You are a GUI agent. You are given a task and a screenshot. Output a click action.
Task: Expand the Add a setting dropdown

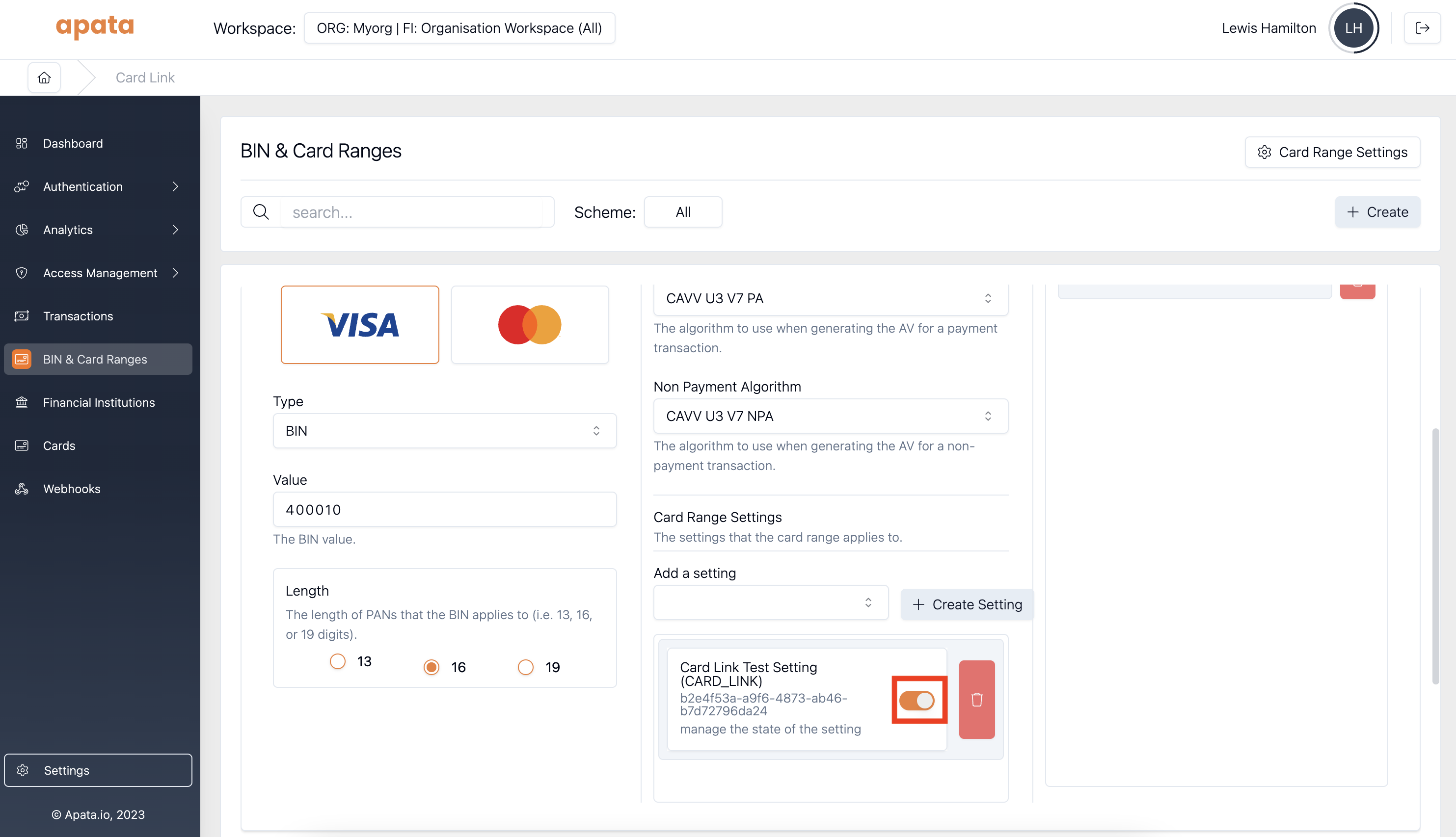(x=771, y=602)
